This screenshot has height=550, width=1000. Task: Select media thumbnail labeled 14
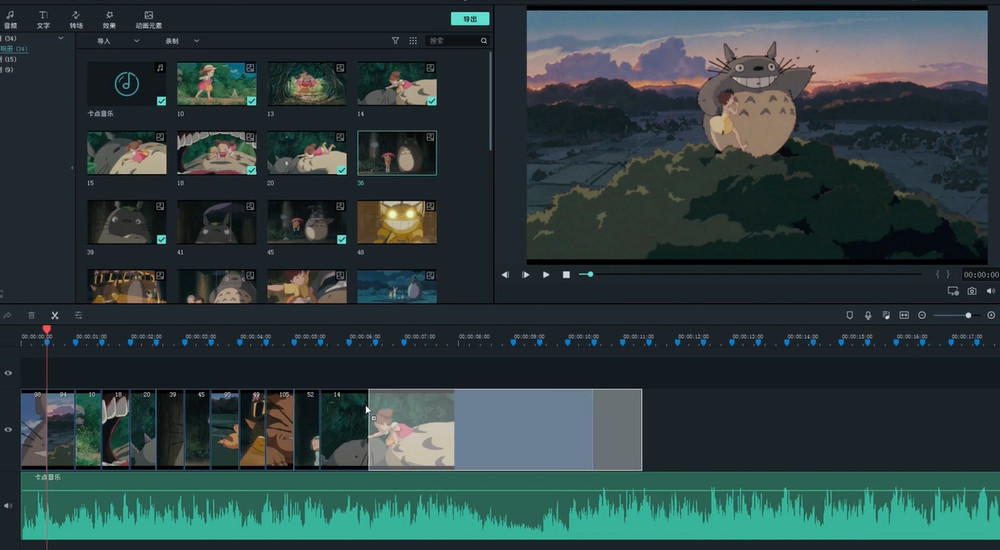coord(397,84)
